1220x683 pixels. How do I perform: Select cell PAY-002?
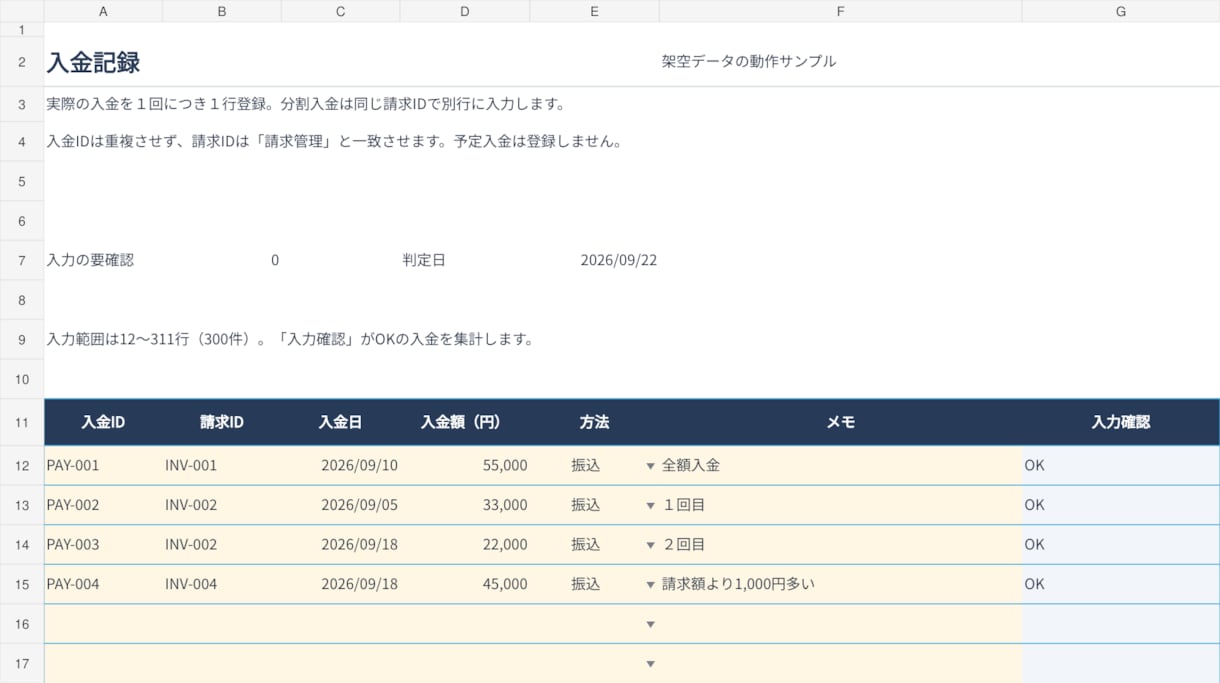click(103, 505)
